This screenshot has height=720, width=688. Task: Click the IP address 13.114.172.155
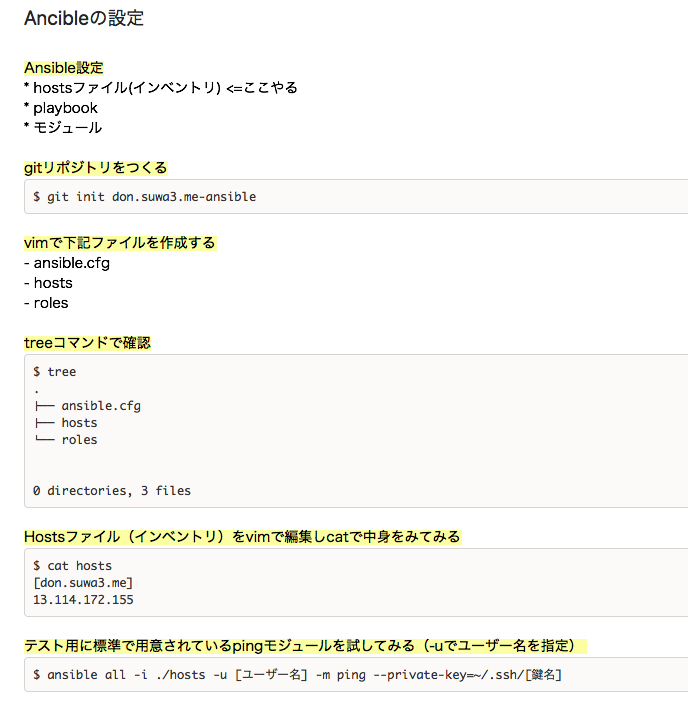83,600
